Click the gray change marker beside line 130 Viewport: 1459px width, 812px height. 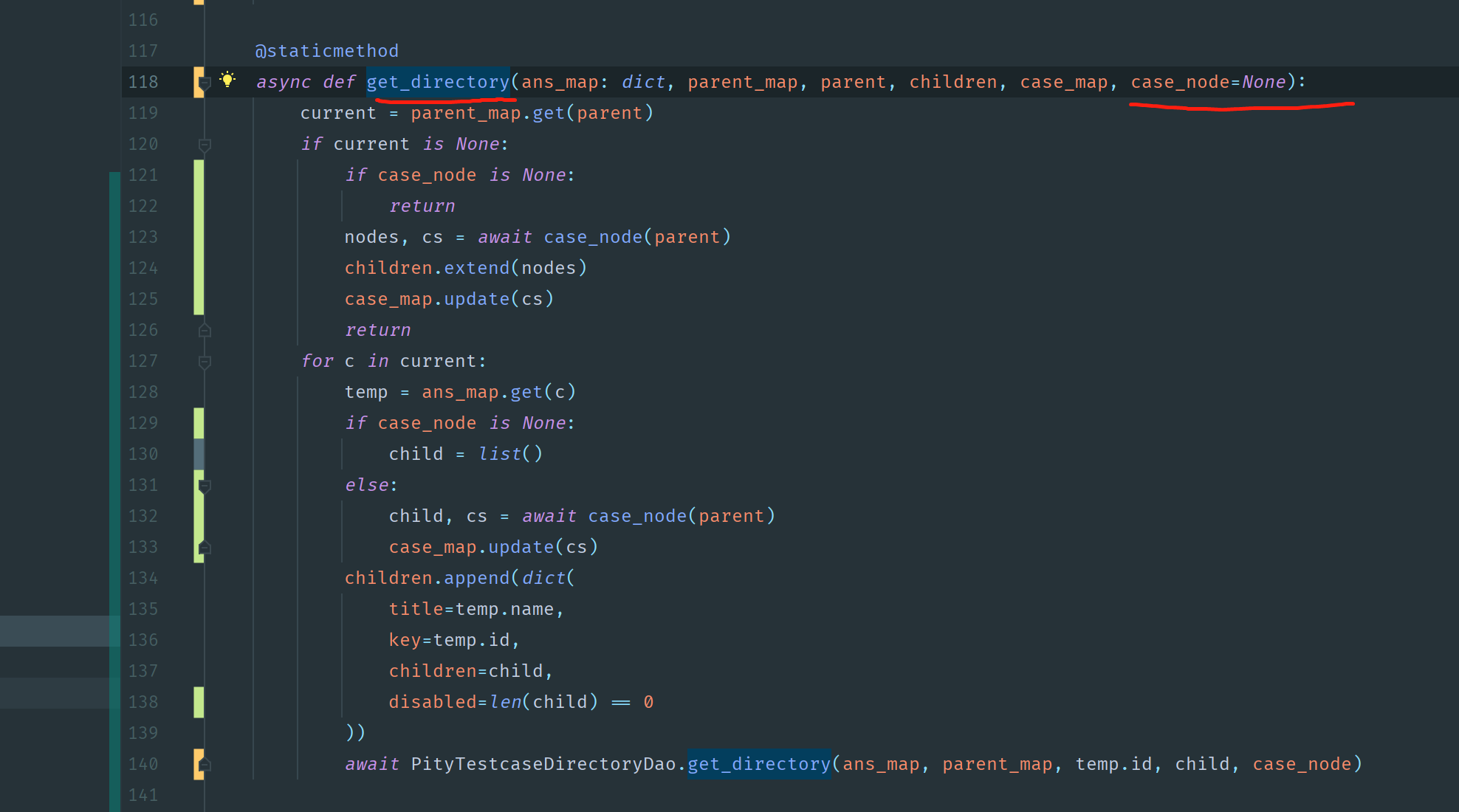click(199, 454)
